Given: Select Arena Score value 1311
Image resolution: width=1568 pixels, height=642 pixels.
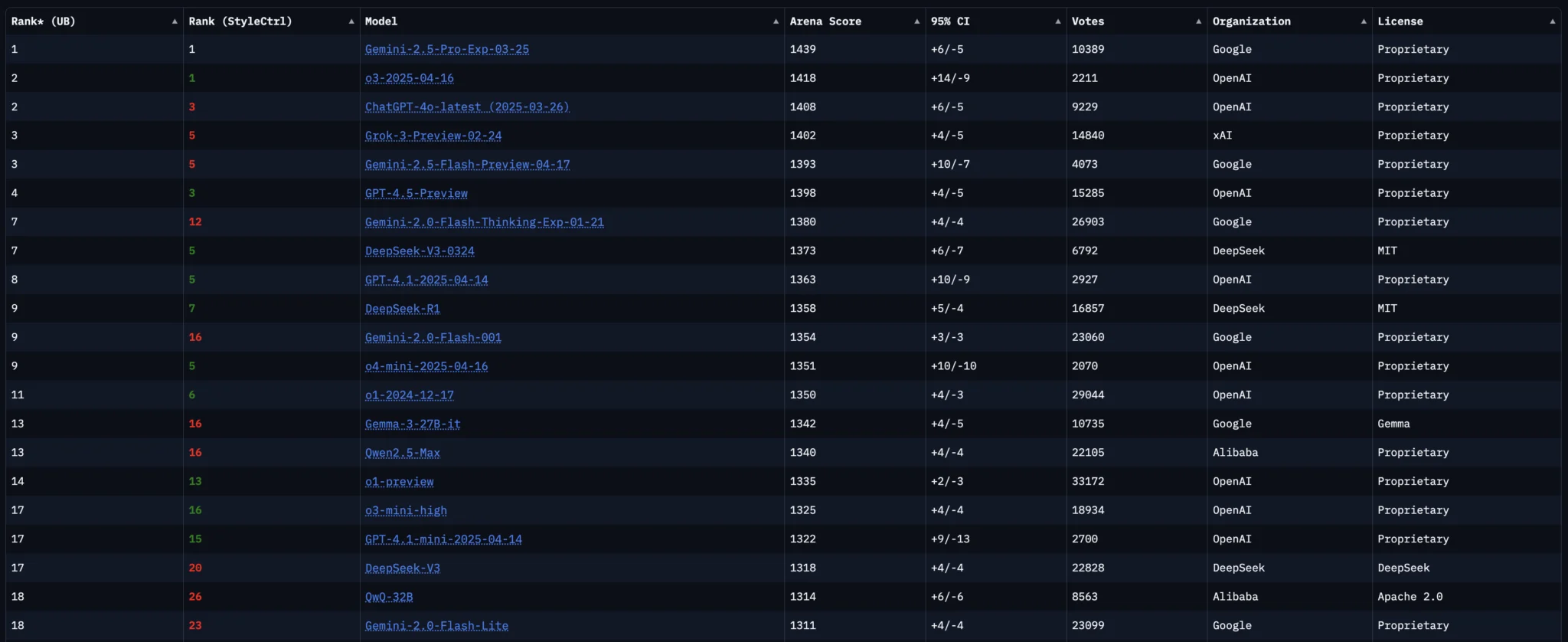Looking at the screenshot, I should click(x=803, y=626).
